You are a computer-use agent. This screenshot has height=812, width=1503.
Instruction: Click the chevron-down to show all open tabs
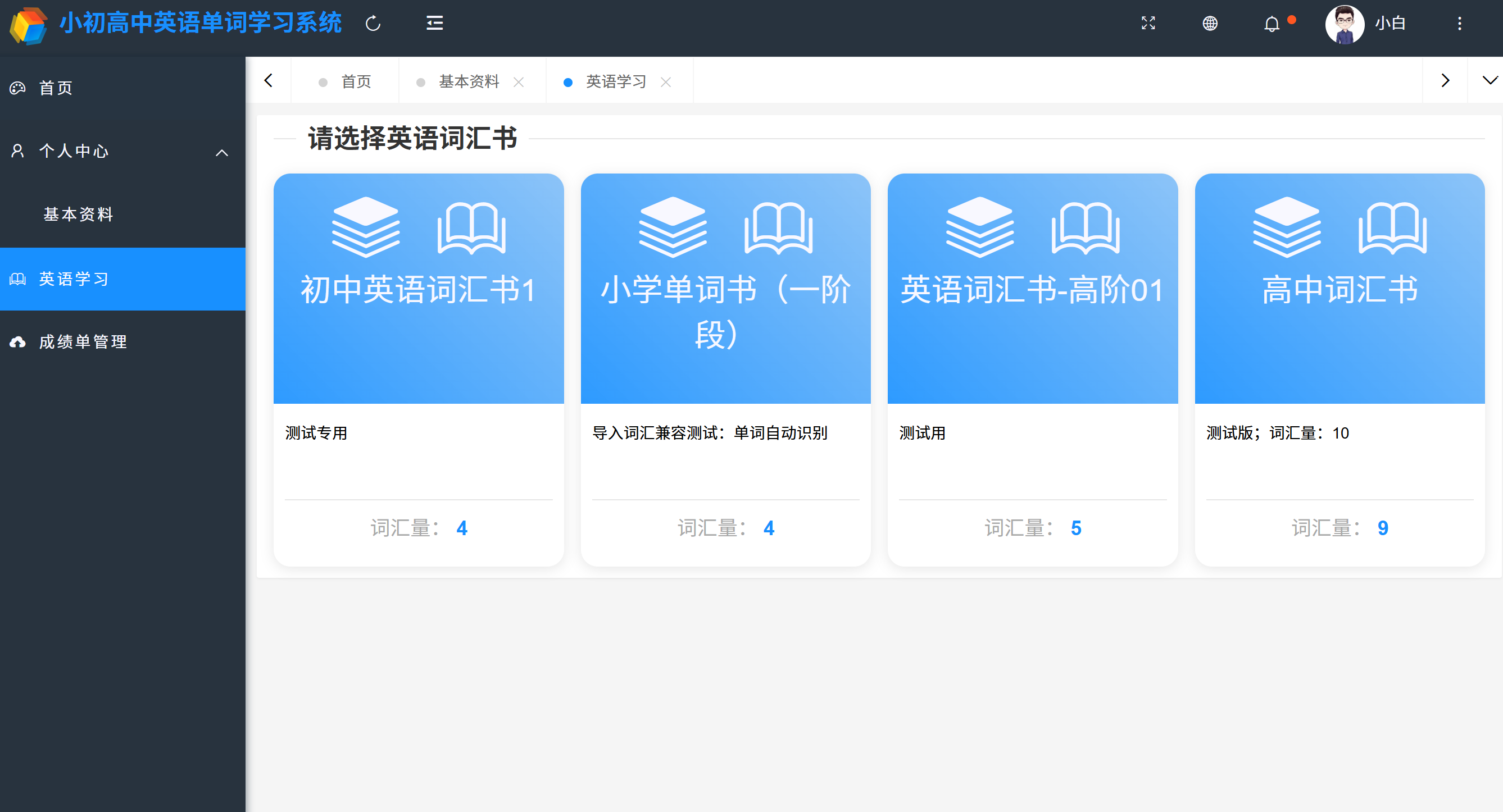(1490, 80)
